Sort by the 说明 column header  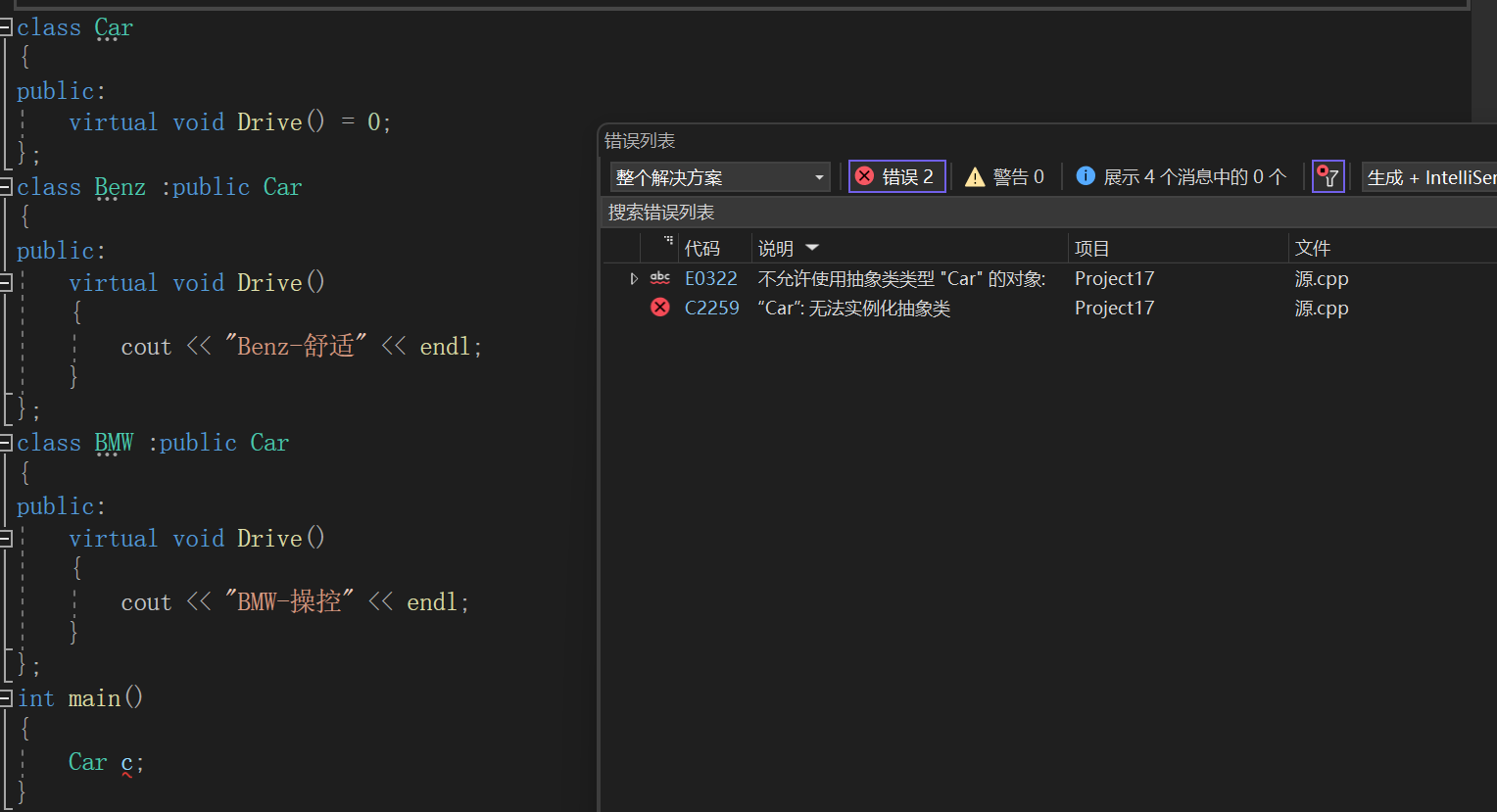point(776,249)
